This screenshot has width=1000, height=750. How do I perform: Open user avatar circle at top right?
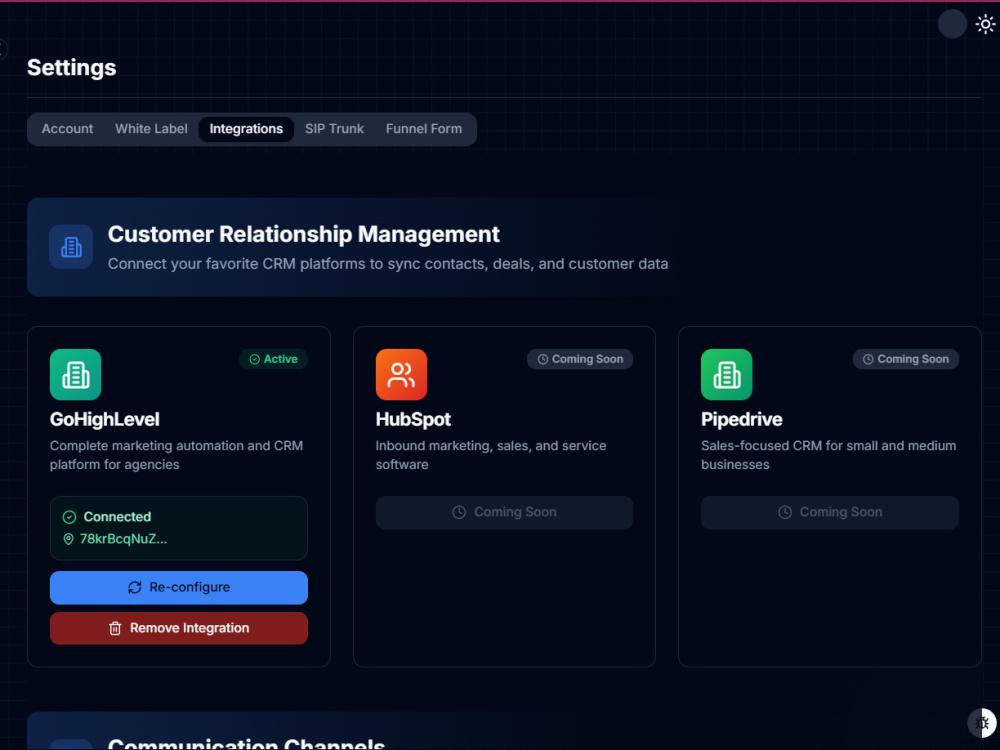[952, 24]
